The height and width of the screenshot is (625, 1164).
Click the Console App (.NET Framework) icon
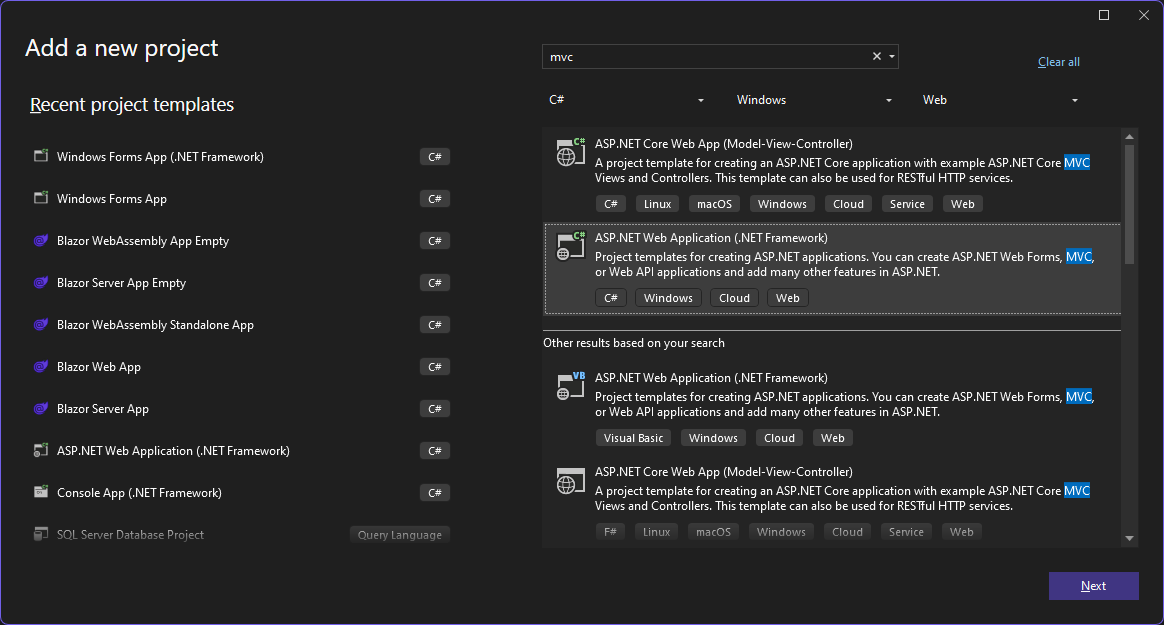point(41,493)
